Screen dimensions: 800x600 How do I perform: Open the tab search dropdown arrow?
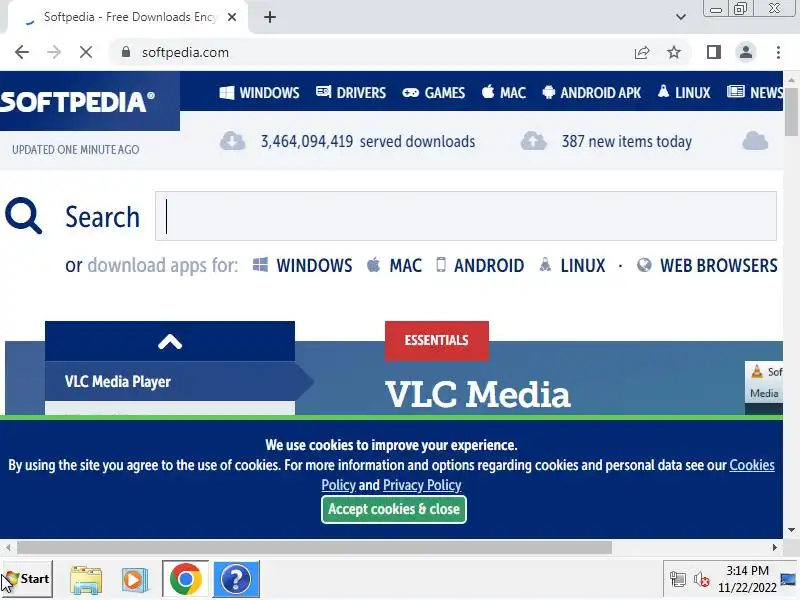coord(681,17)
